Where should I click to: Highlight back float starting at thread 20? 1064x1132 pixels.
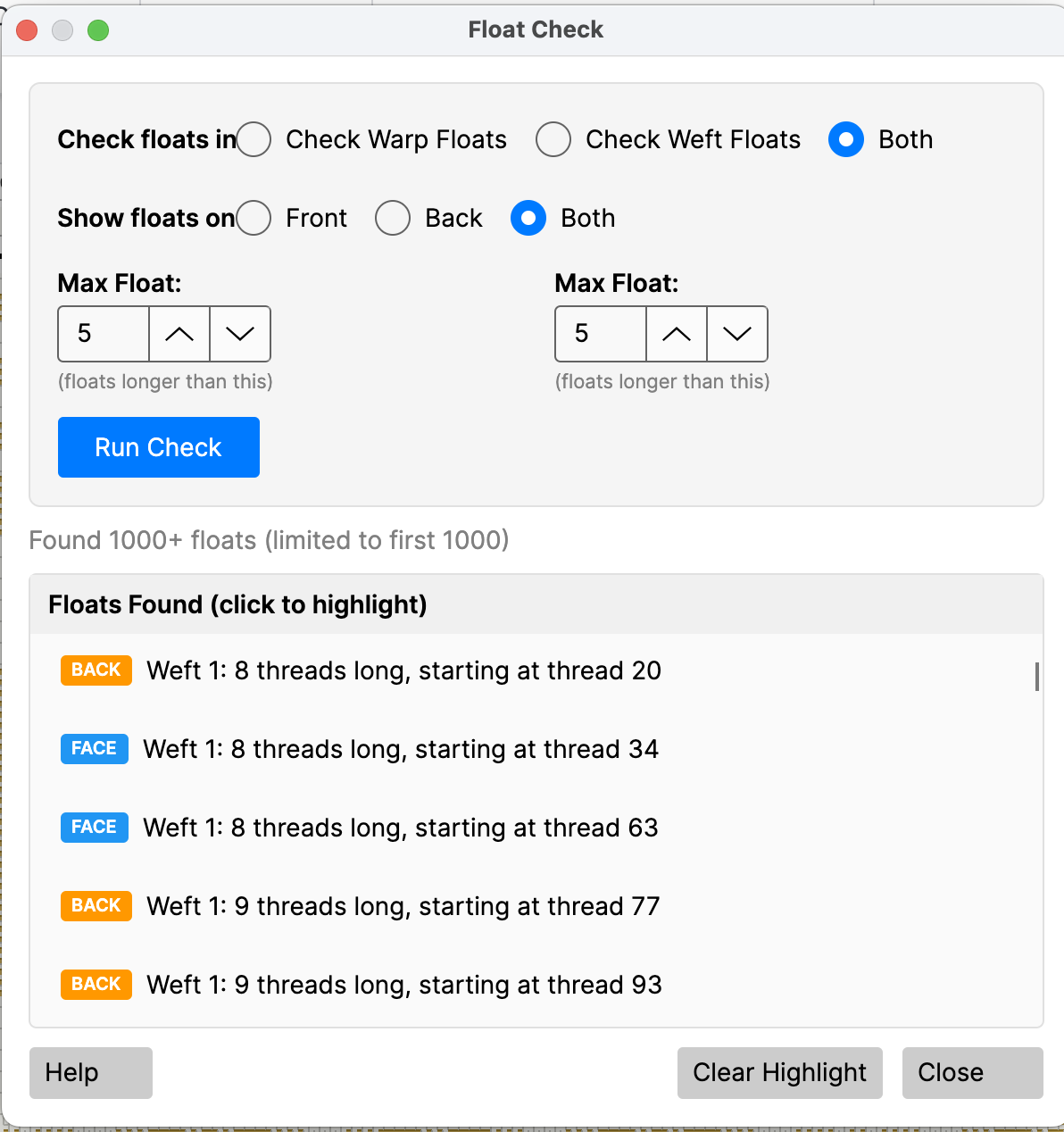pyautogui.click(x=403, y=670)
